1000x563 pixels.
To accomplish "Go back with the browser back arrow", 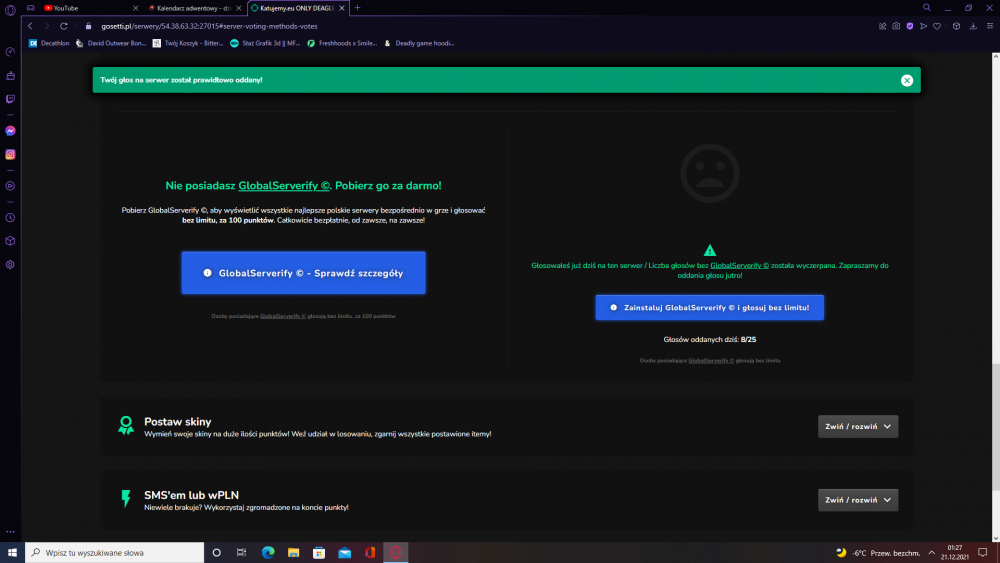I will pyautogui.click(x=30, y=26).
